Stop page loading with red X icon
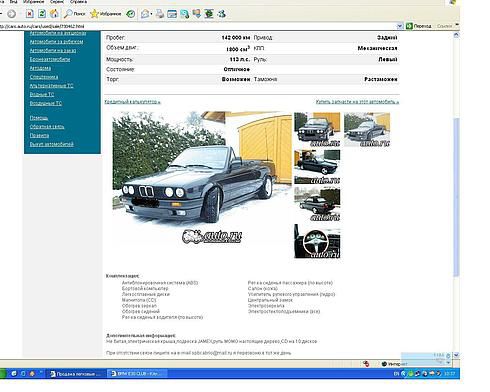Image resolution: width=490 pixels, height=392 pixels. click(x=30, y=14)
